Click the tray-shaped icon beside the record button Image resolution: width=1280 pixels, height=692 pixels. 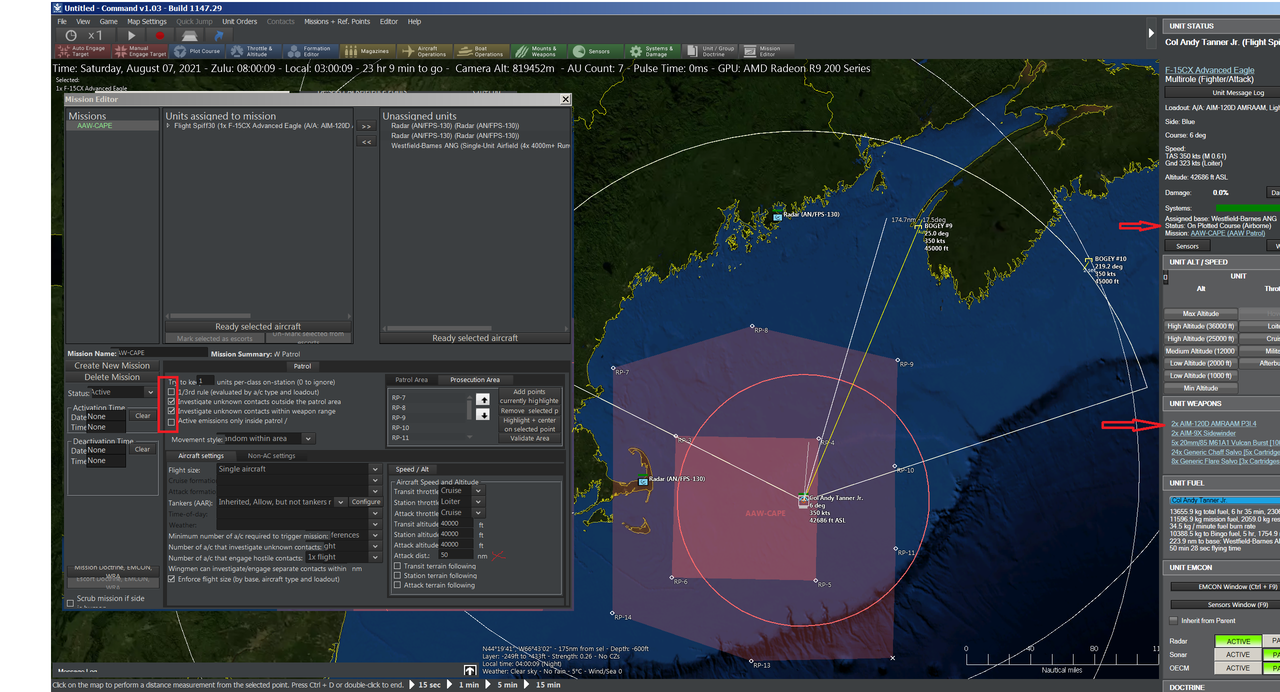188,35
